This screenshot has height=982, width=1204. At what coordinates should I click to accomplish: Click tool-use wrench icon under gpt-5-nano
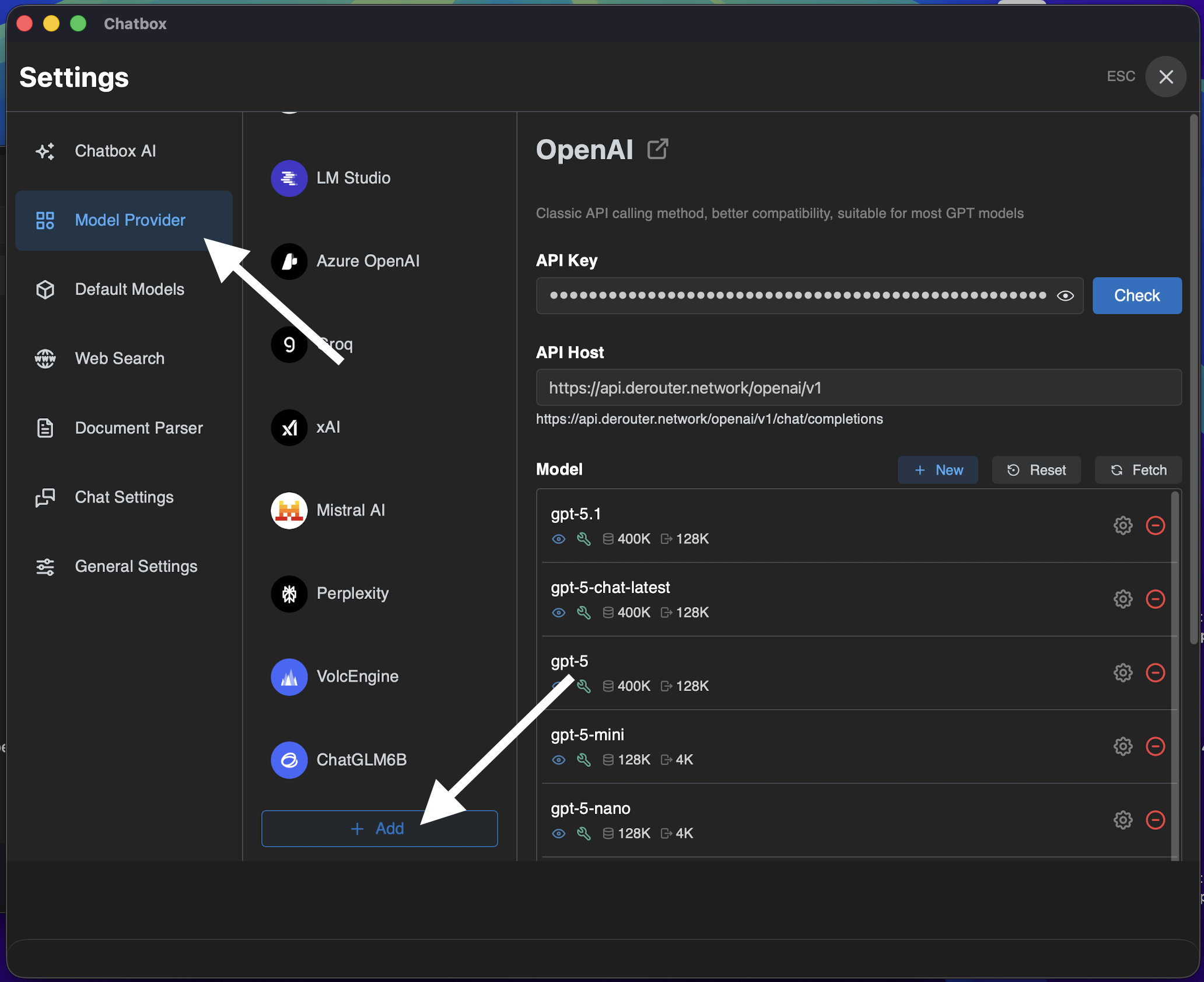583,833
